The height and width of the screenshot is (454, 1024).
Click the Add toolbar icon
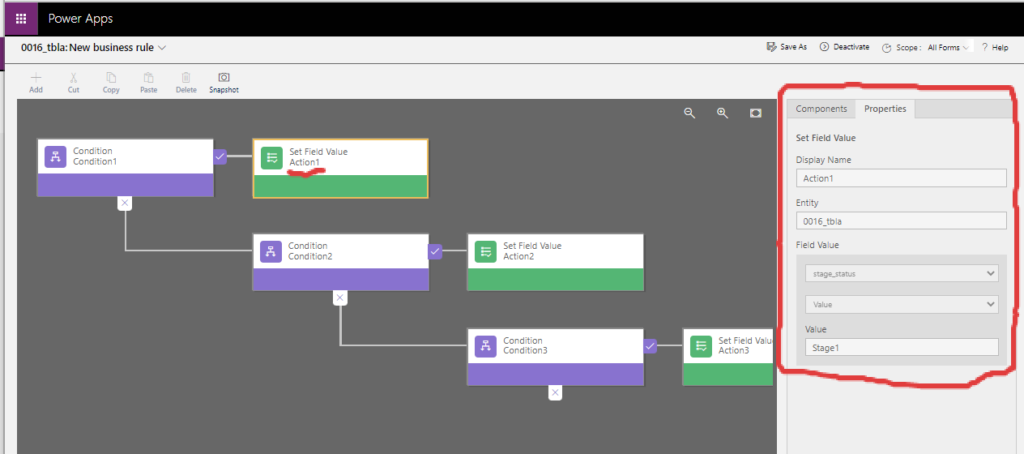[36, 78]
